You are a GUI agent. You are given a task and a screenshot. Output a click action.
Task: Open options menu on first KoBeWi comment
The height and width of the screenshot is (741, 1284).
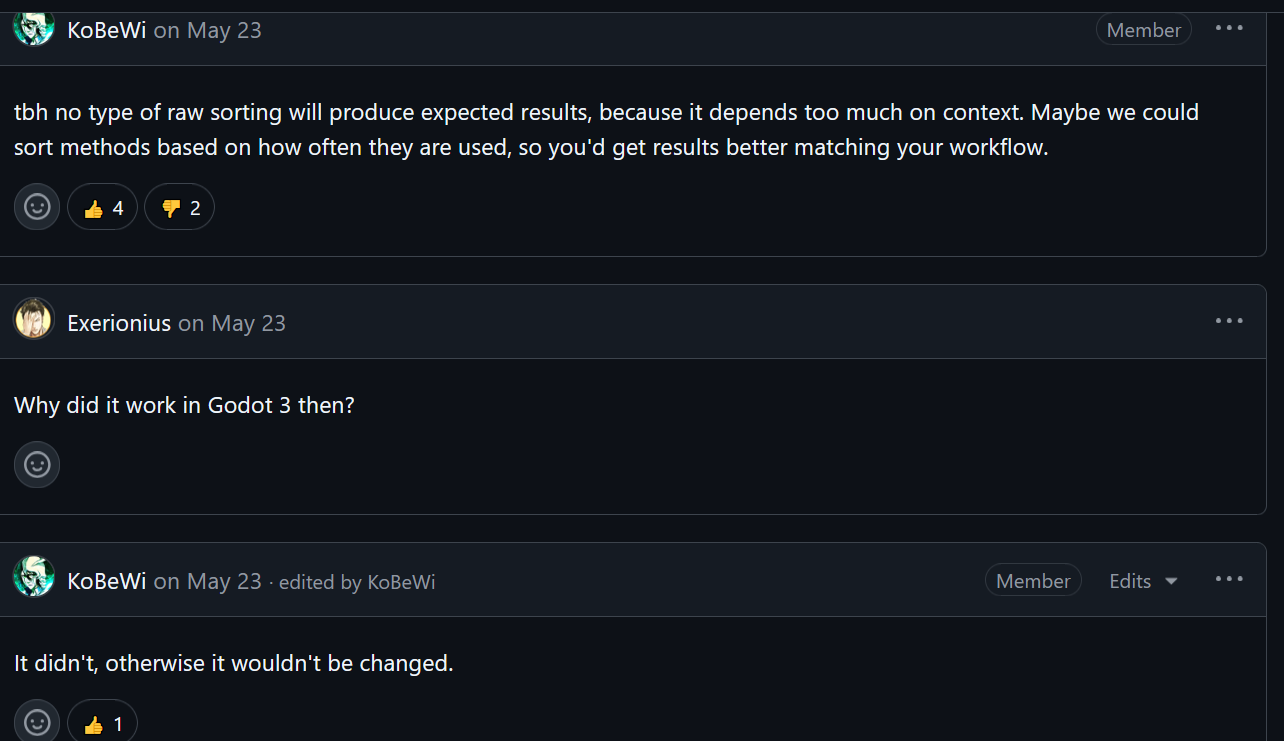[1229, 28]
